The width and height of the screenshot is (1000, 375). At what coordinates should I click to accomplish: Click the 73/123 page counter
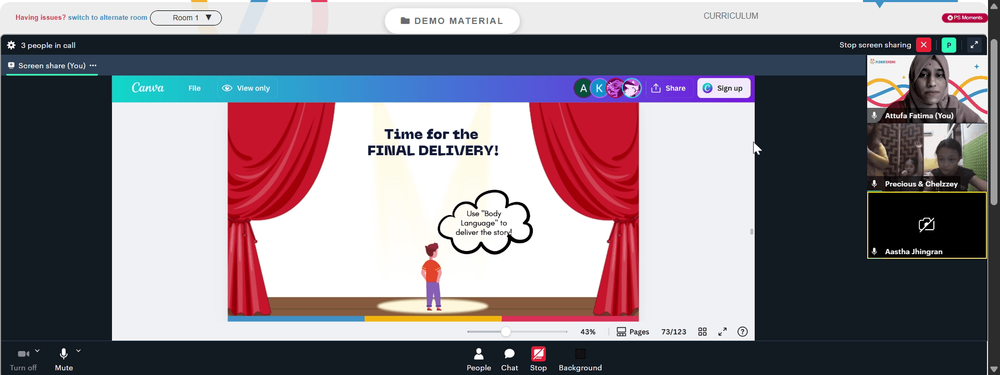coord(673,332)
